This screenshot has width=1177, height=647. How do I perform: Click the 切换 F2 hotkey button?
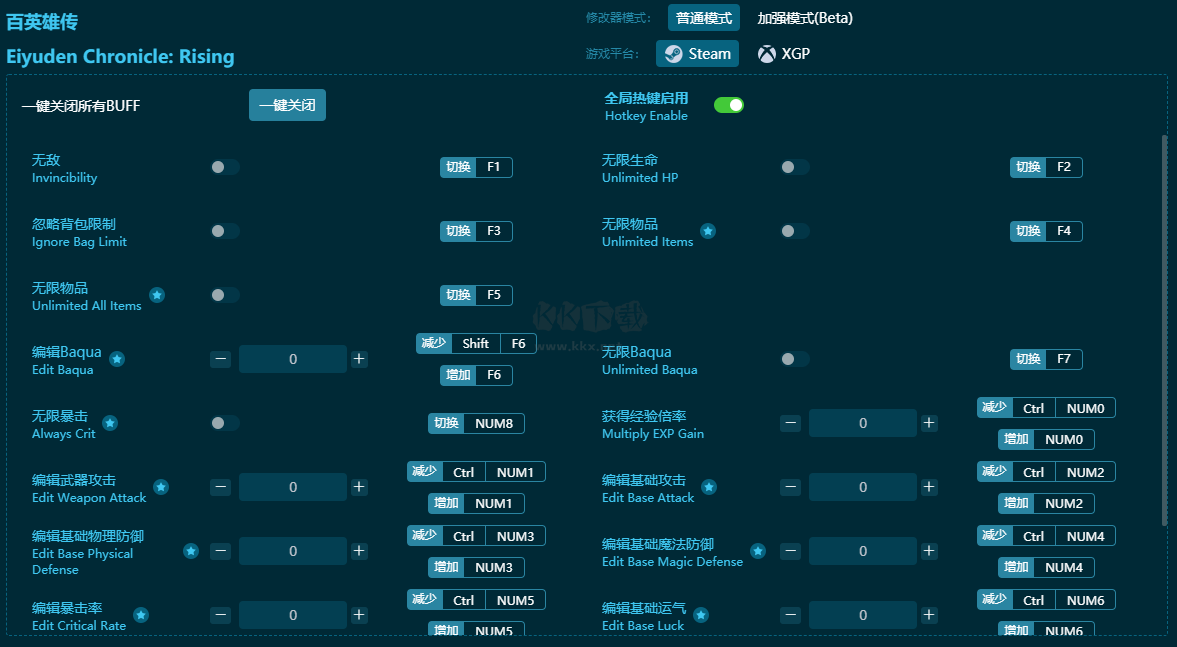pyautogui.click(x=1046, y=167)
